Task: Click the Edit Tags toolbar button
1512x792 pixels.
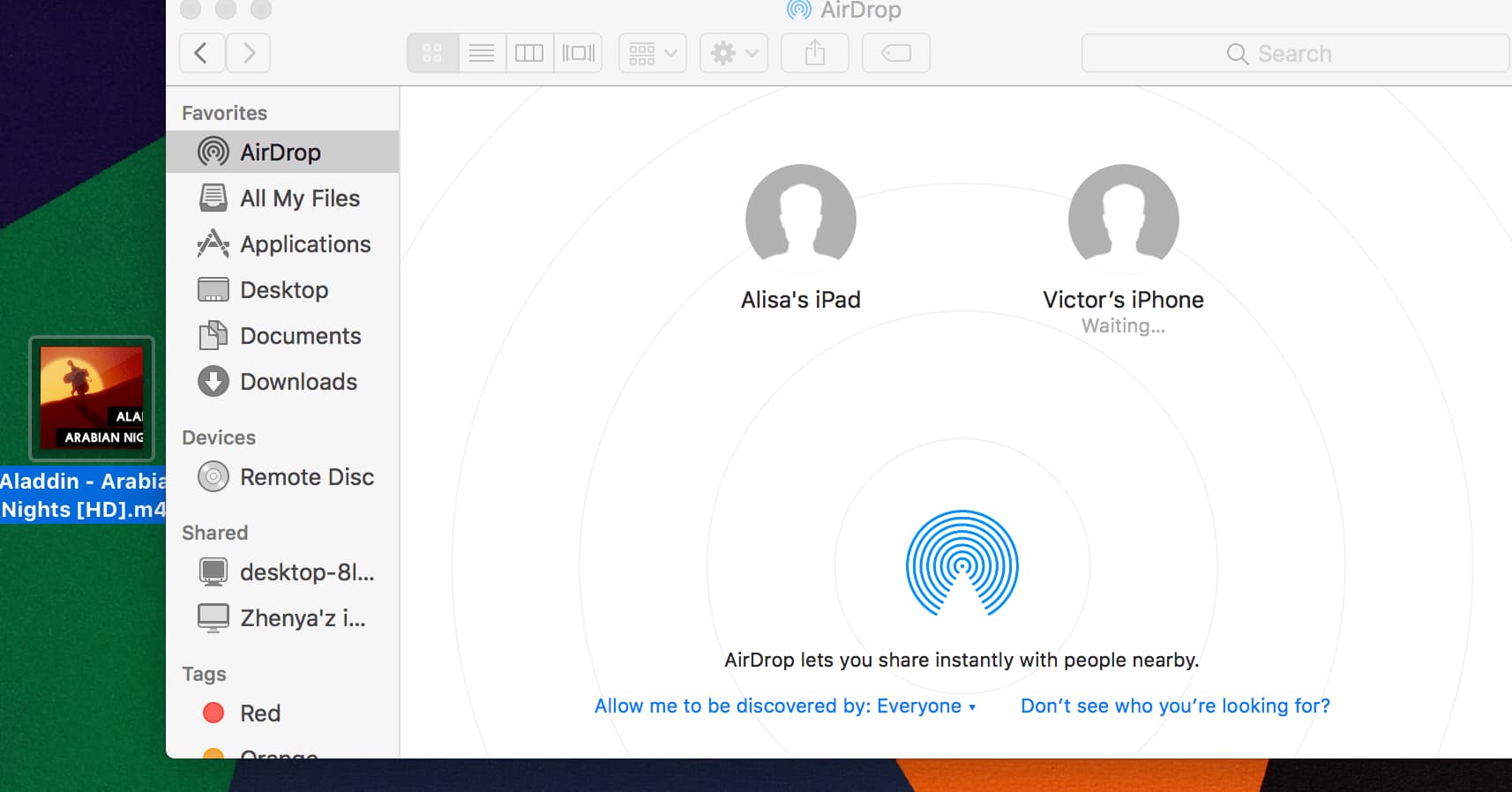Action: point(896,53)
